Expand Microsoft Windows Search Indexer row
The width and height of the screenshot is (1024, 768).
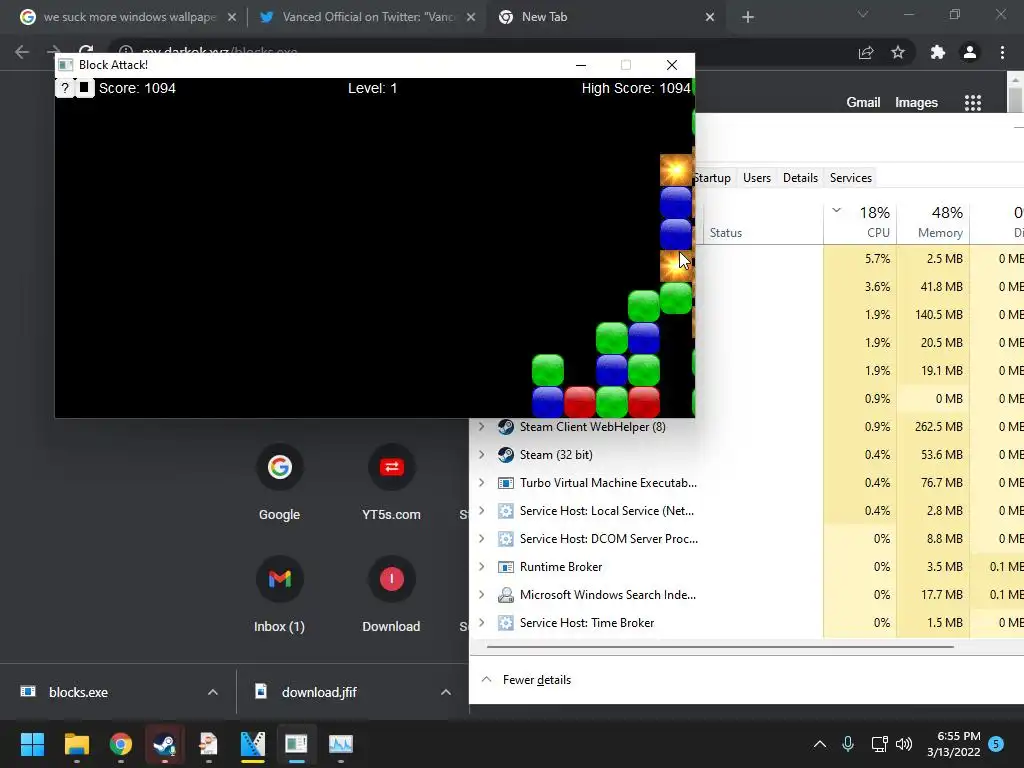(x=482, y=595)
